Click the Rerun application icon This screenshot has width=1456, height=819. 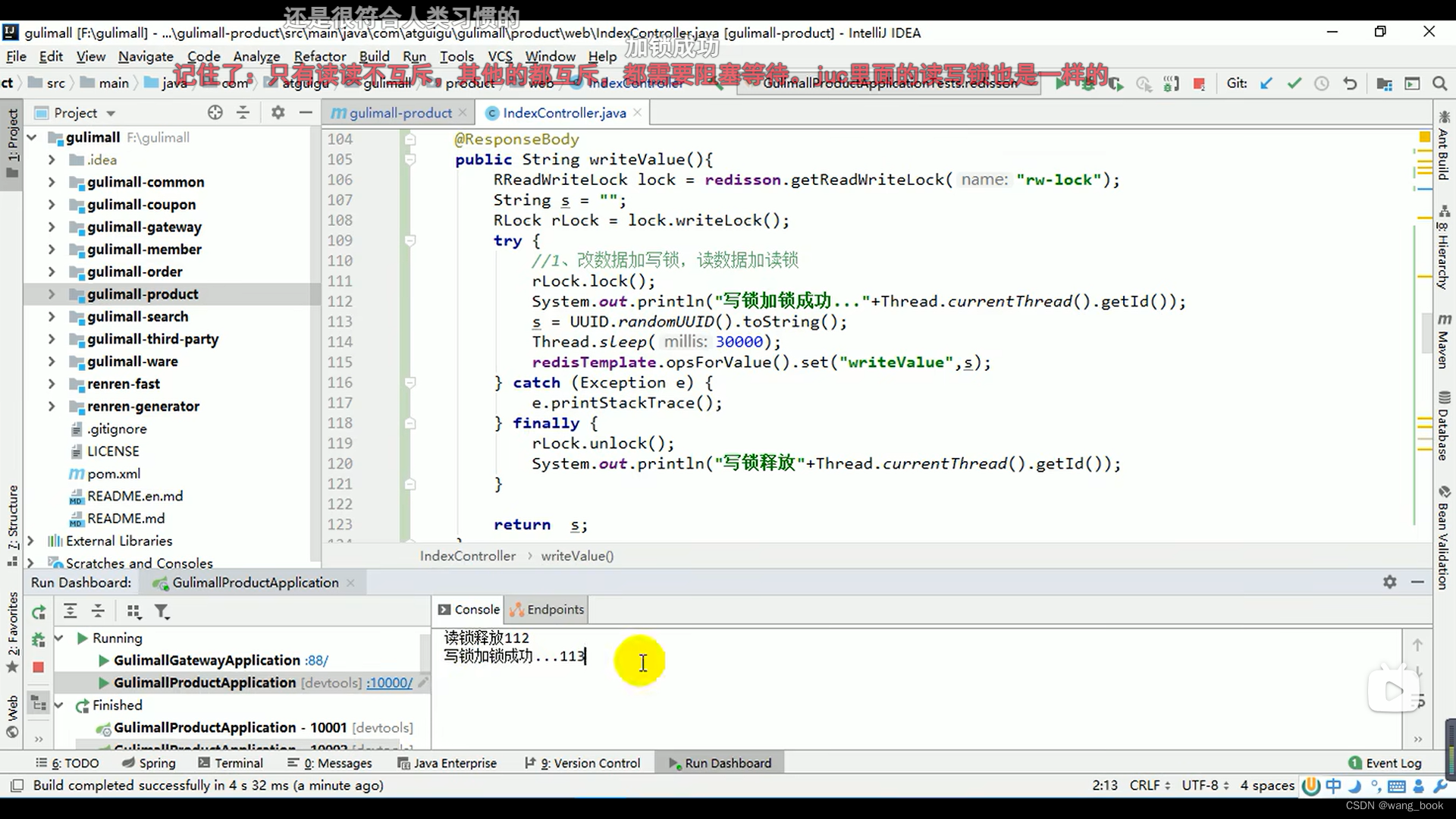(x=38, y=611)
